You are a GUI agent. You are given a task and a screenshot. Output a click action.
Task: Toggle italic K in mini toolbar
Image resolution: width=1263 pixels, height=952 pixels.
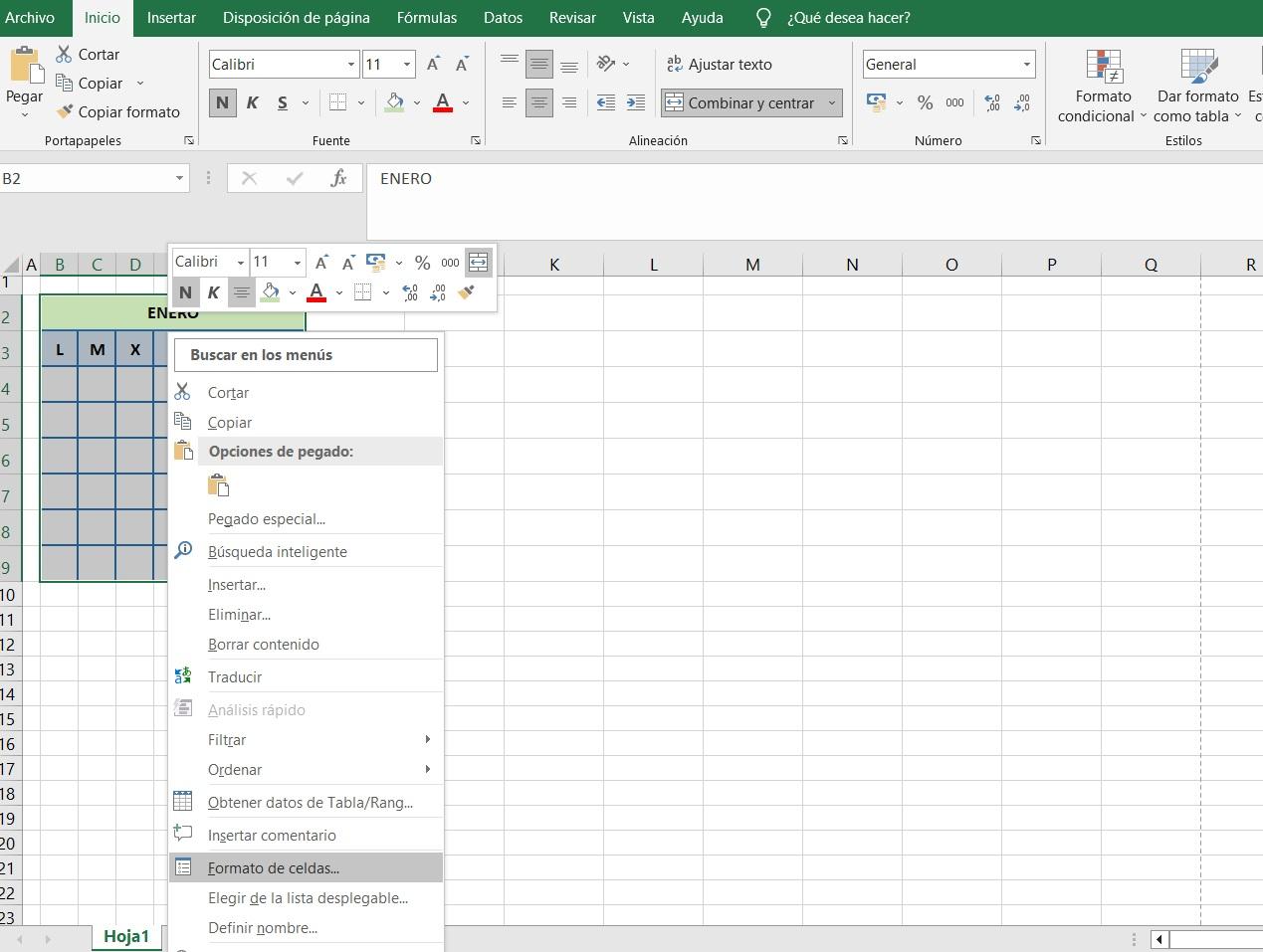click(213, 292)
